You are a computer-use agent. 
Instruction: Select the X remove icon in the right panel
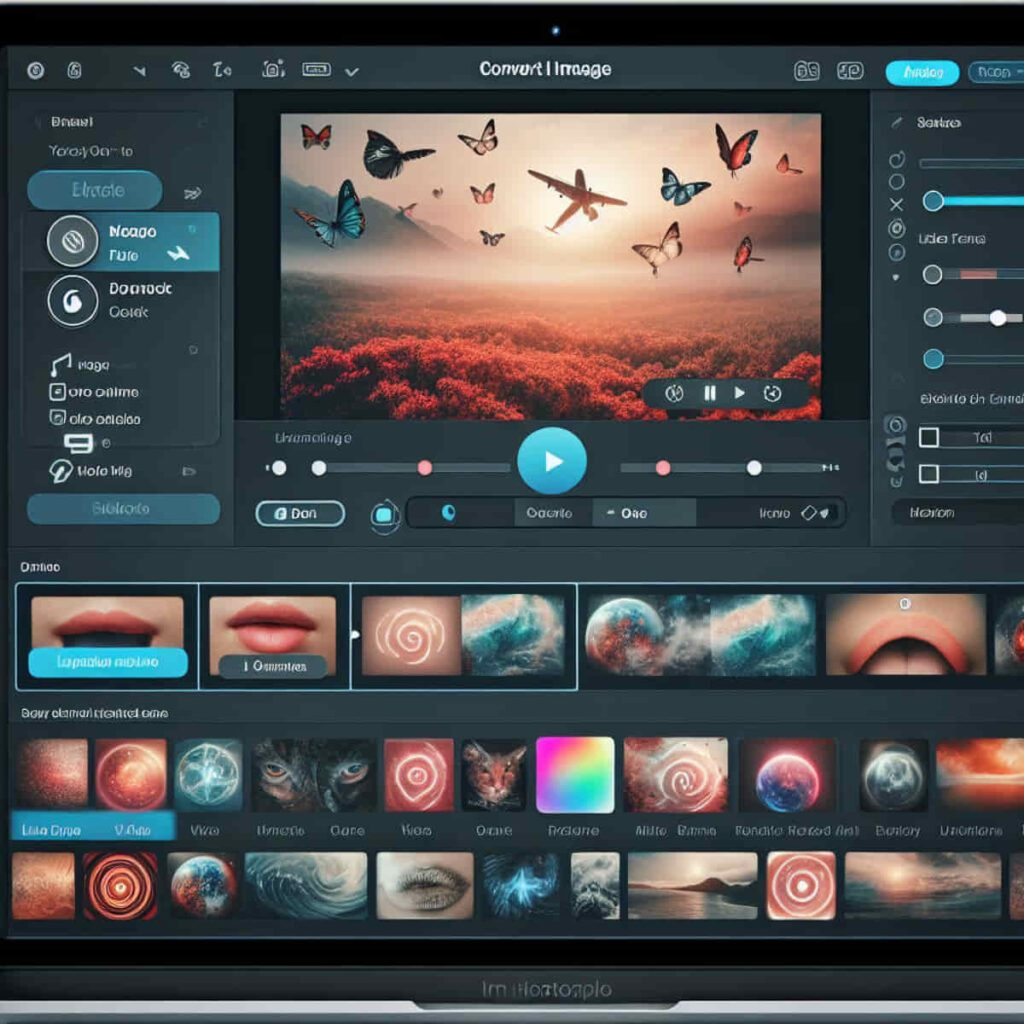896,202
